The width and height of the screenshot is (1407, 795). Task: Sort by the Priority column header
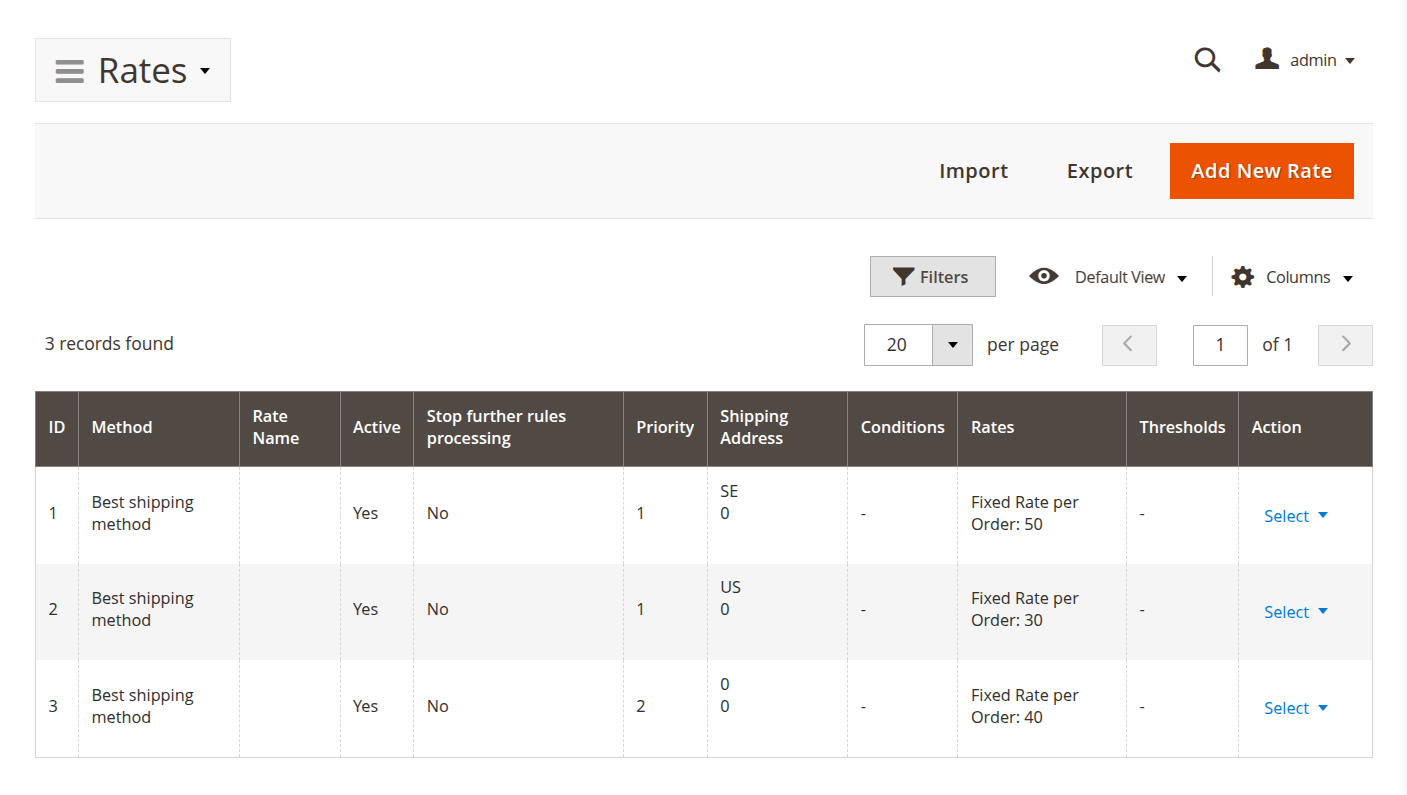(x=664, y=427)
